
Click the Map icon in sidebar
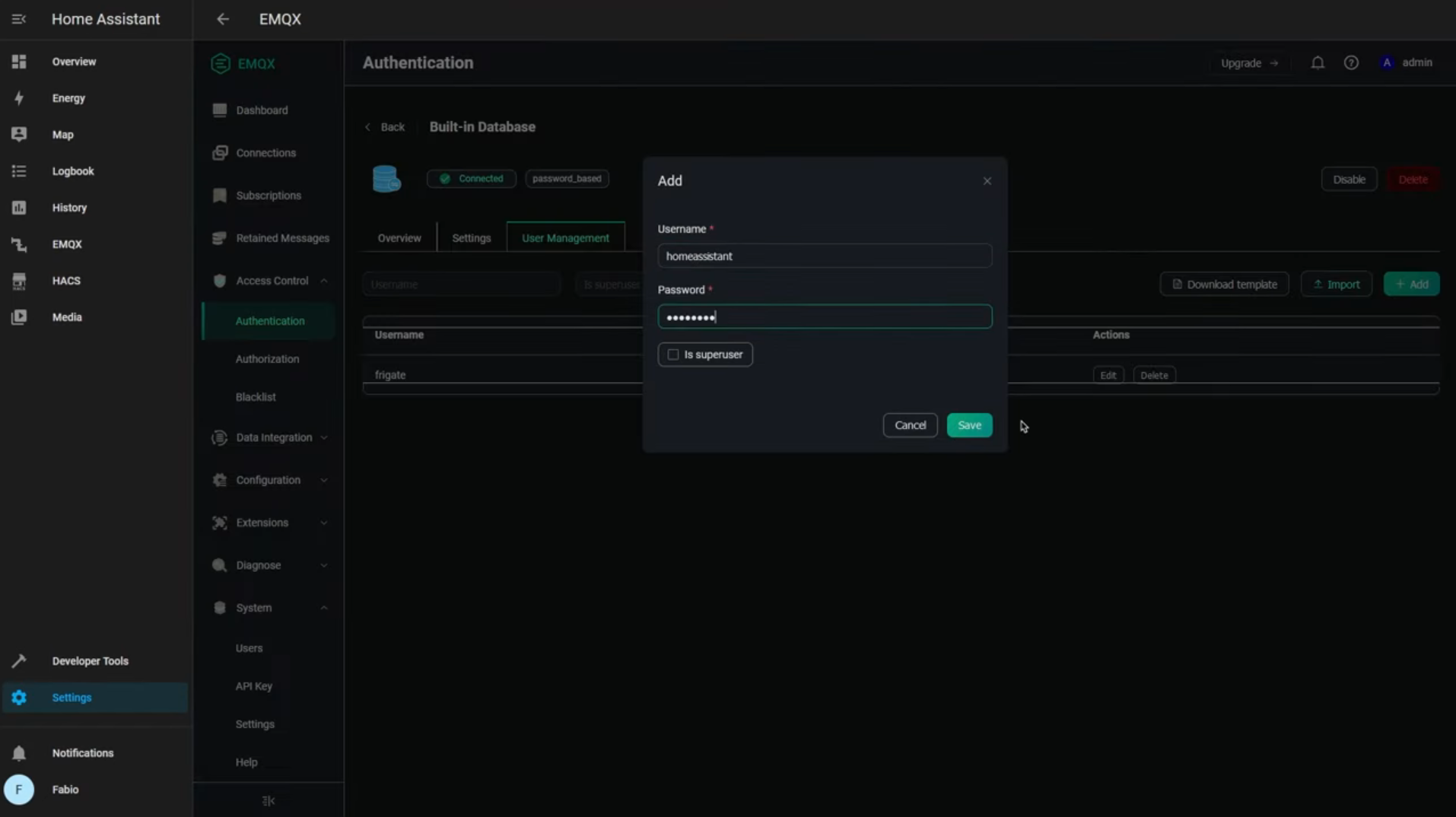[x=19, y=135]
